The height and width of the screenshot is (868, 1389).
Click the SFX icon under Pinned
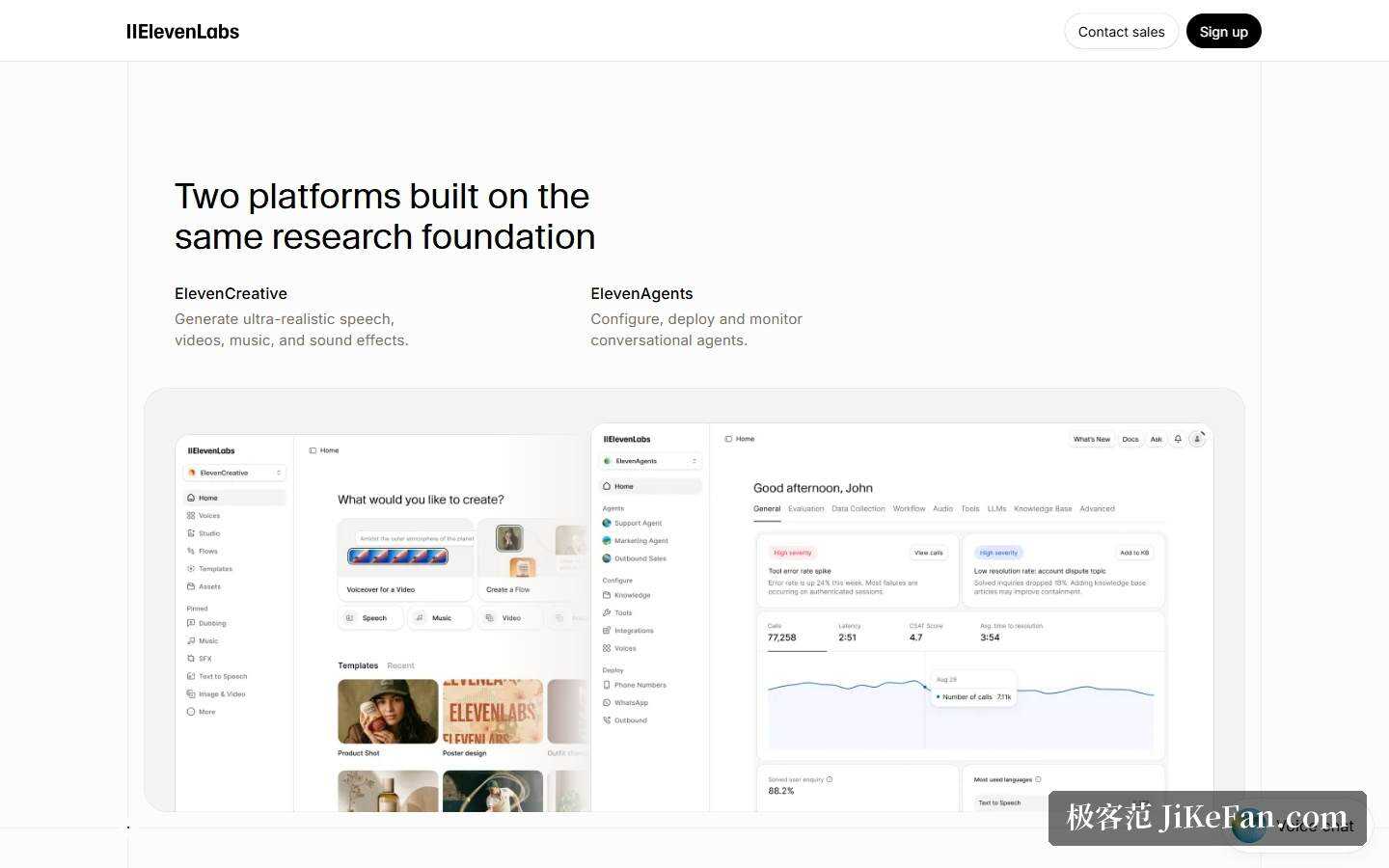(x=191, y=659)
